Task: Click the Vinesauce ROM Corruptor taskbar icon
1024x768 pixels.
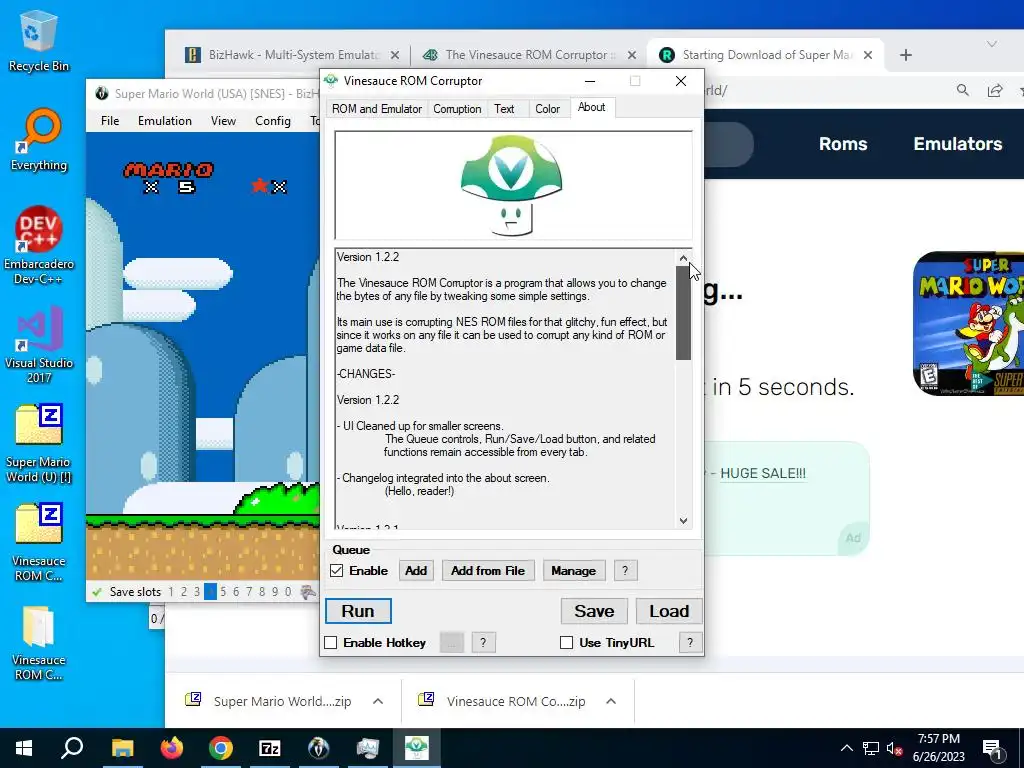Action: click(417, 748)
